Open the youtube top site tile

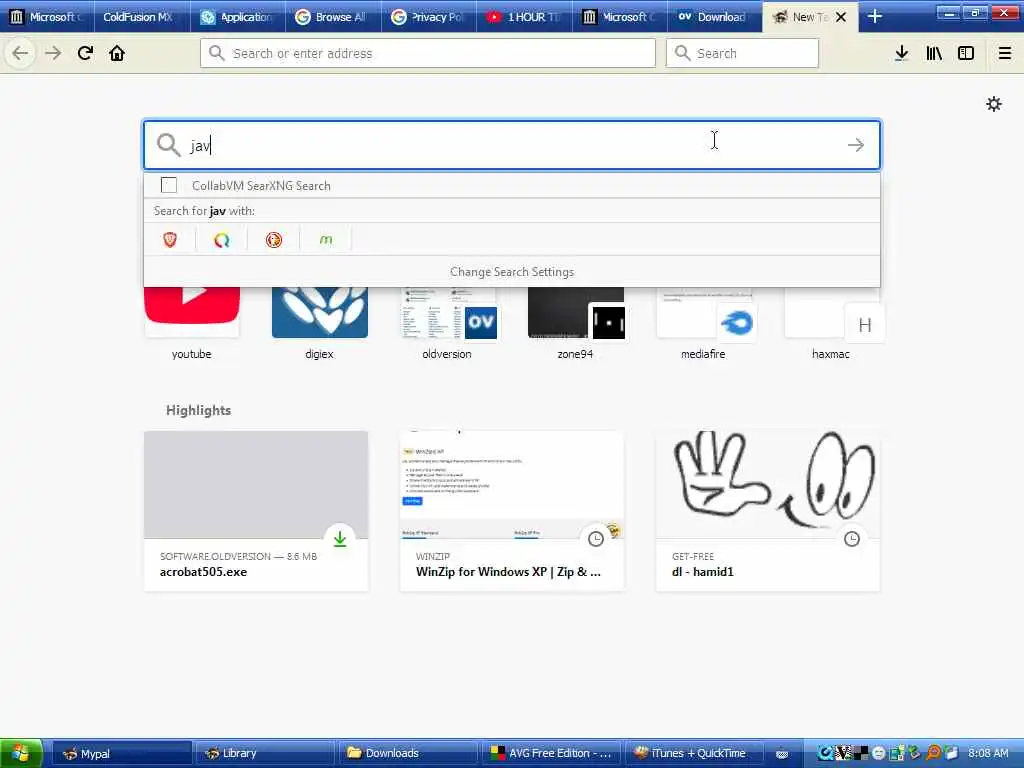tap(191, 323)
